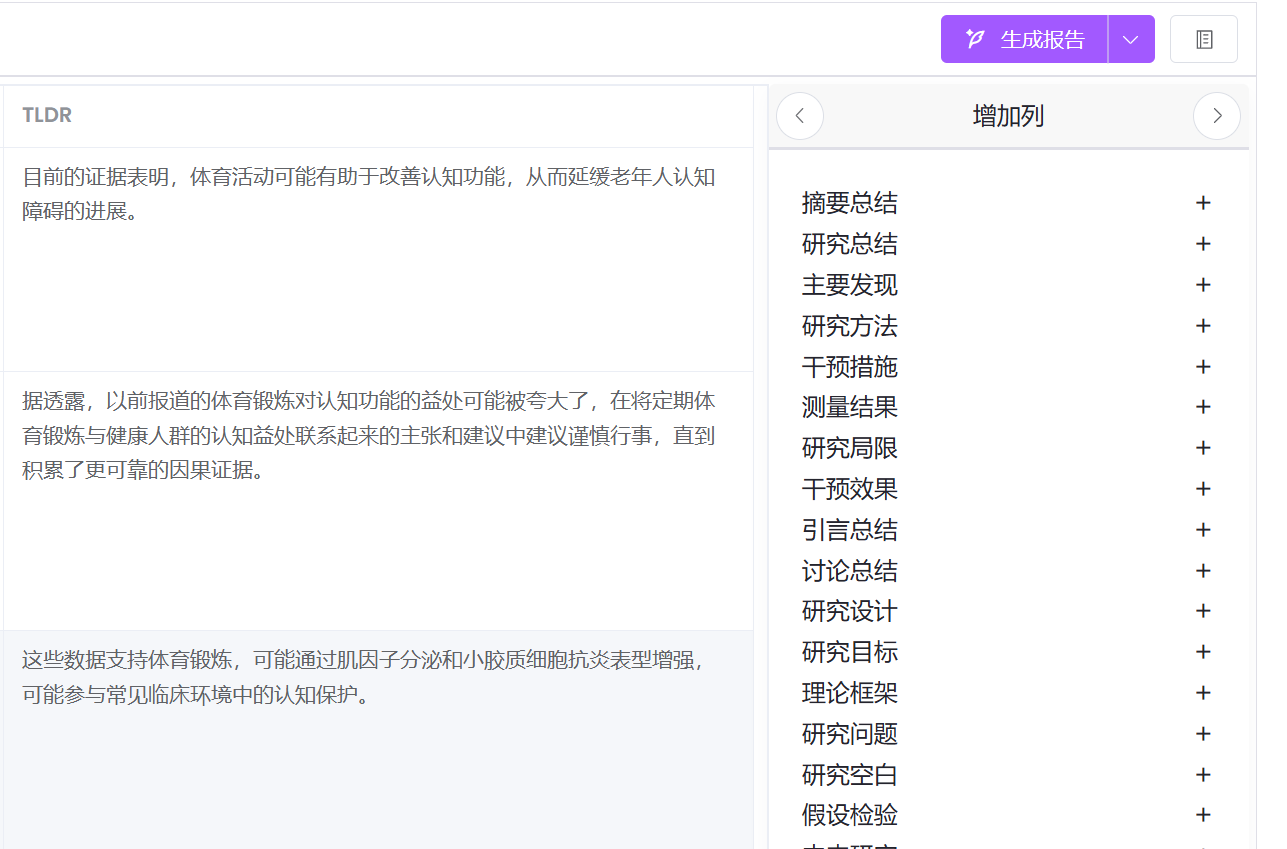The image size is (1287, 849).
Task: Click the plus icon beside 研究方法
Action: pos(1203,326)
